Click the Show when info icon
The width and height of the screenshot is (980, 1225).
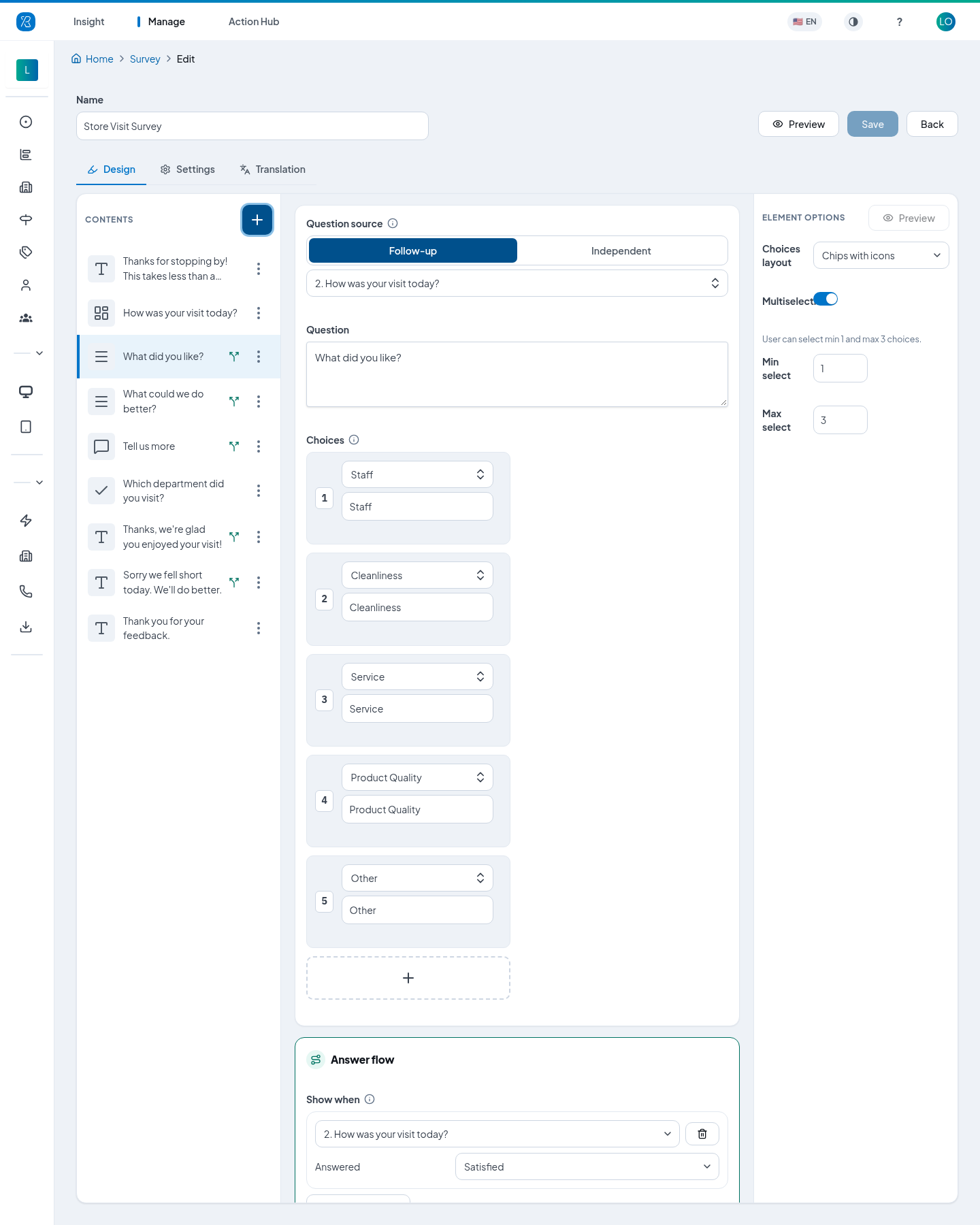(370, 1099)
